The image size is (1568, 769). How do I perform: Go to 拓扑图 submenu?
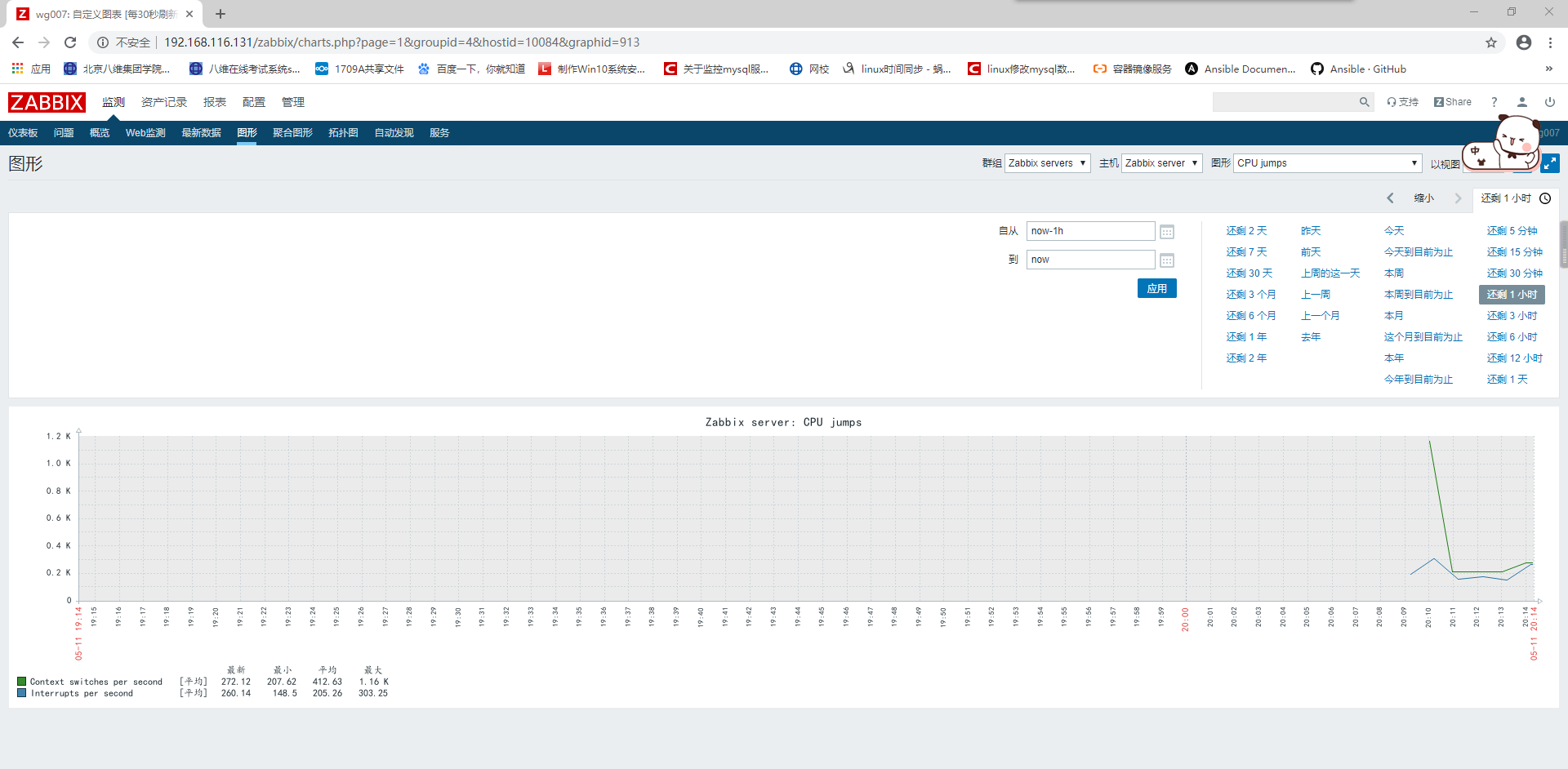click(343, 133)
